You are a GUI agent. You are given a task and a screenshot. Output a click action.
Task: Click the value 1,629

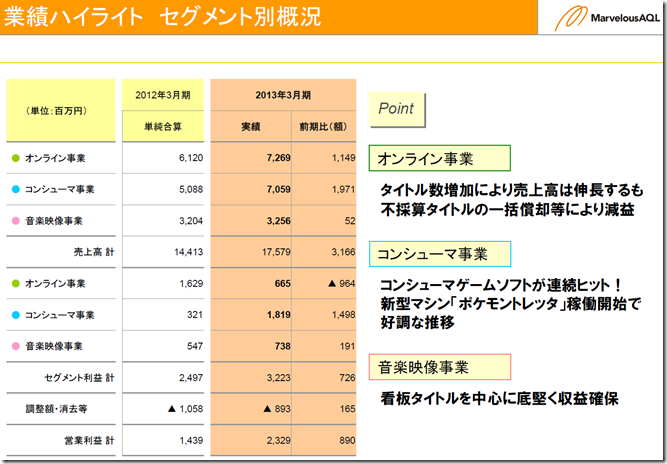(x=191, y=283)
